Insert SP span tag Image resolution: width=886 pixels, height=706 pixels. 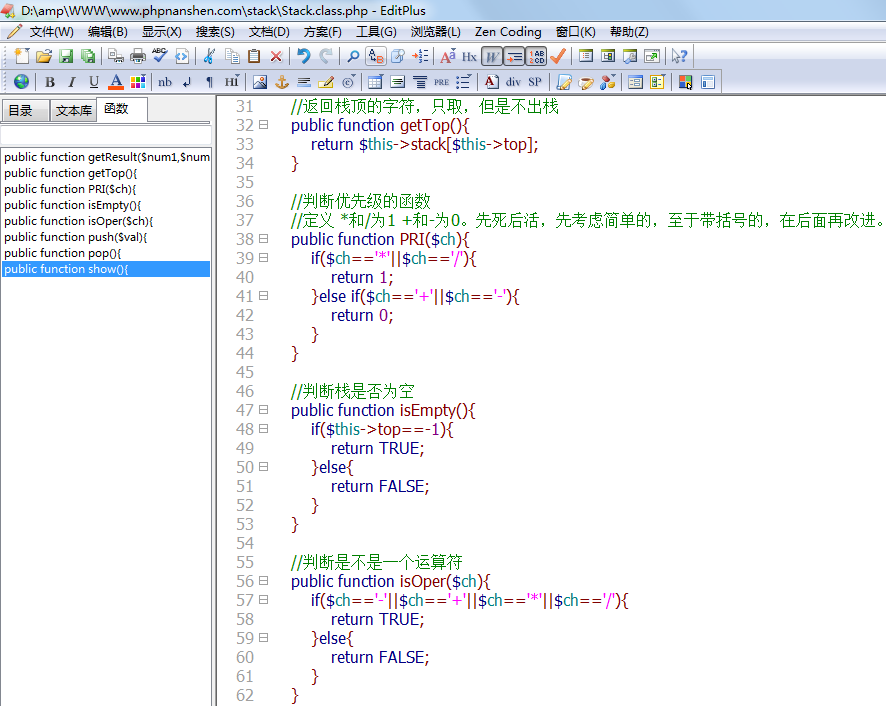click(x=535, y=82)
